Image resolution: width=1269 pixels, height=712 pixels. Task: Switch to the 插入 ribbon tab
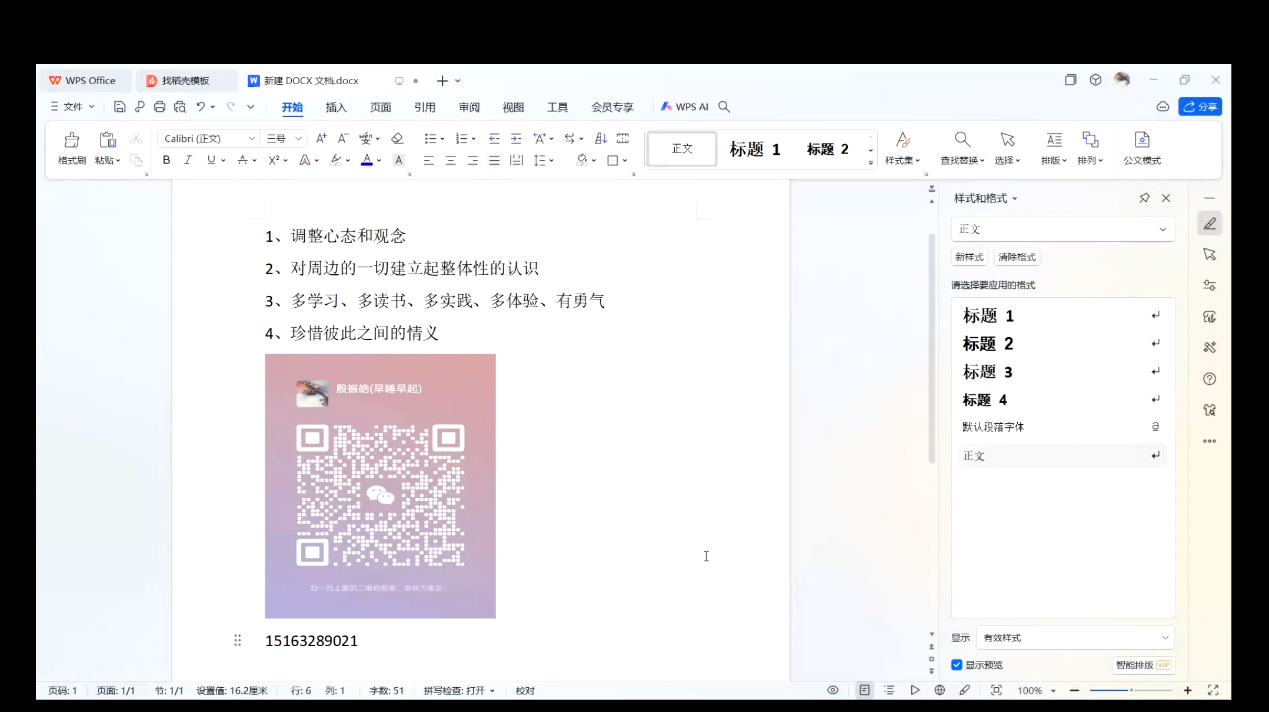coord(336,107)
